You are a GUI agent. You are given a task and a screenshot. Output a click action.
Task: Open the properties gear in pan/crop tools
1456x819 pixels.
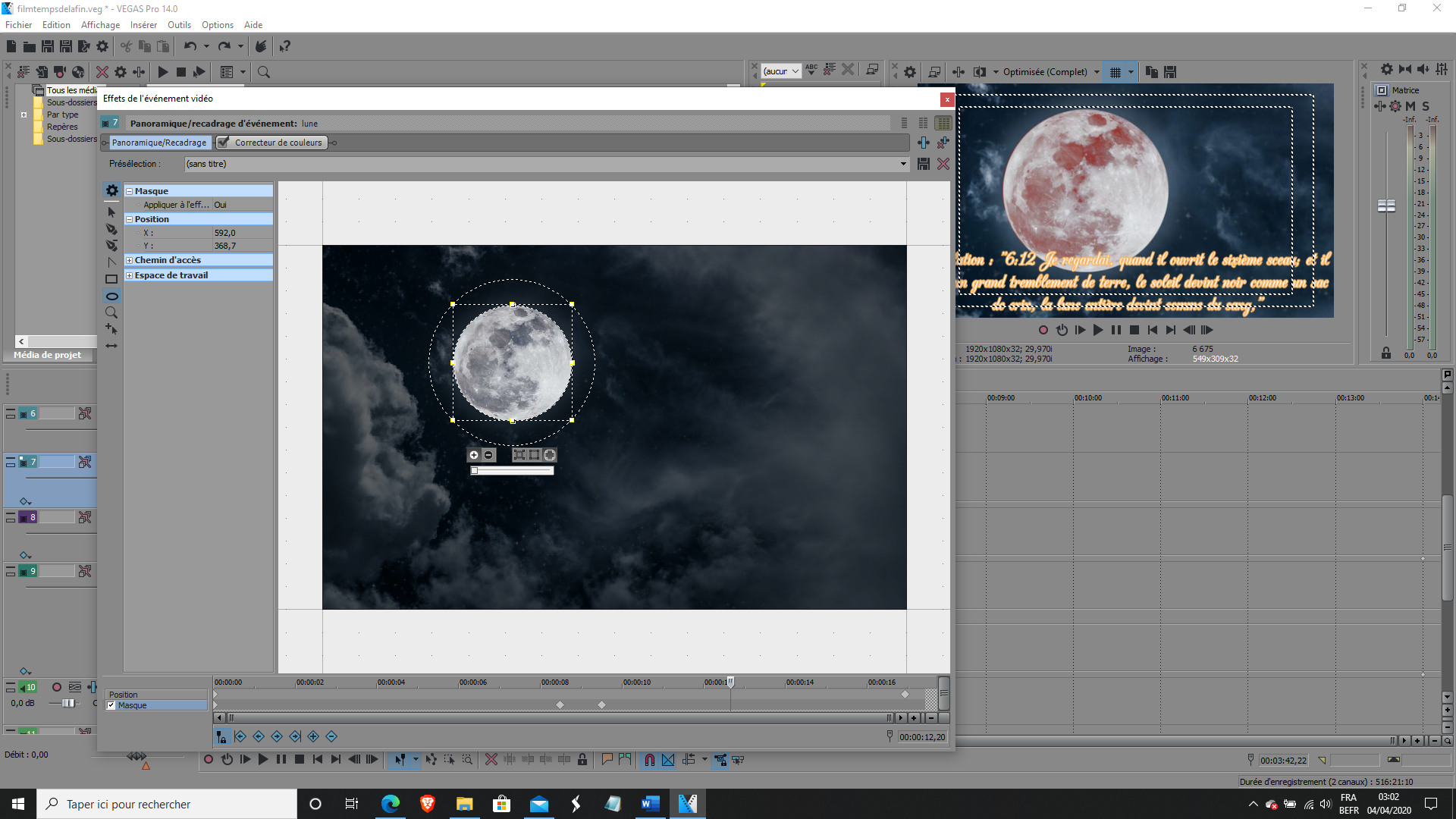[x=111, y=190]
